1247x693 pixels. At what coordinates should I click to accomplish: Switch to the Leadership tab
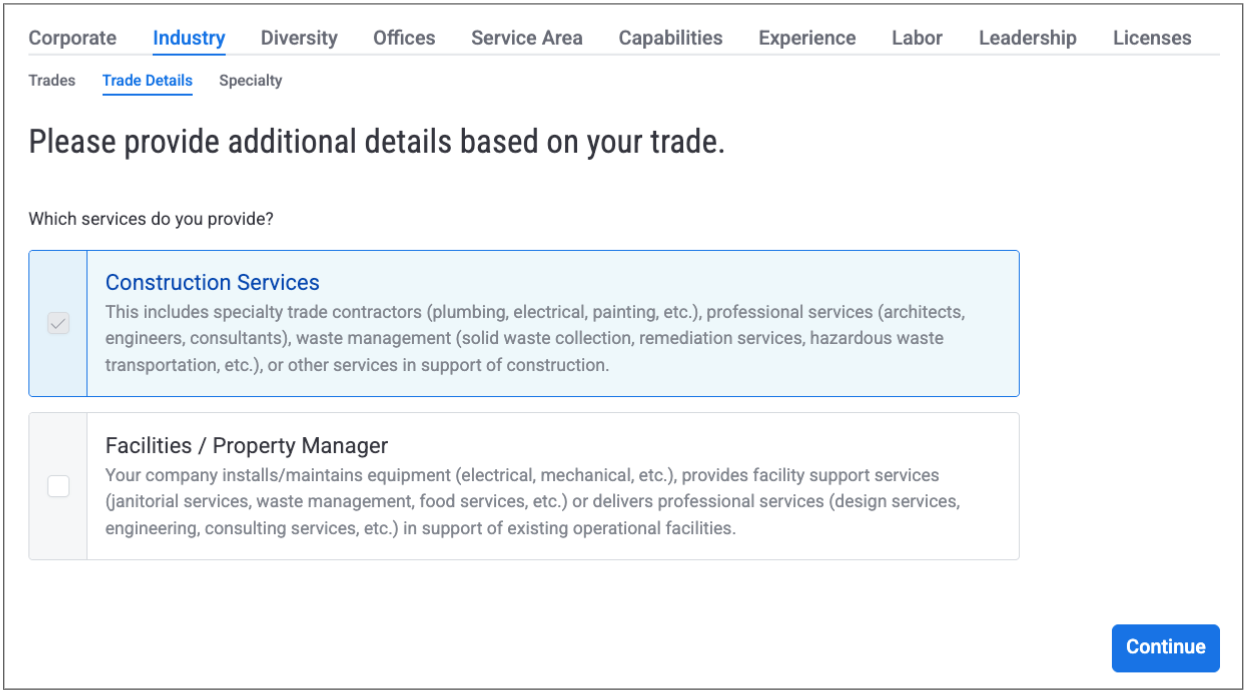click(x=1027, y=38)
